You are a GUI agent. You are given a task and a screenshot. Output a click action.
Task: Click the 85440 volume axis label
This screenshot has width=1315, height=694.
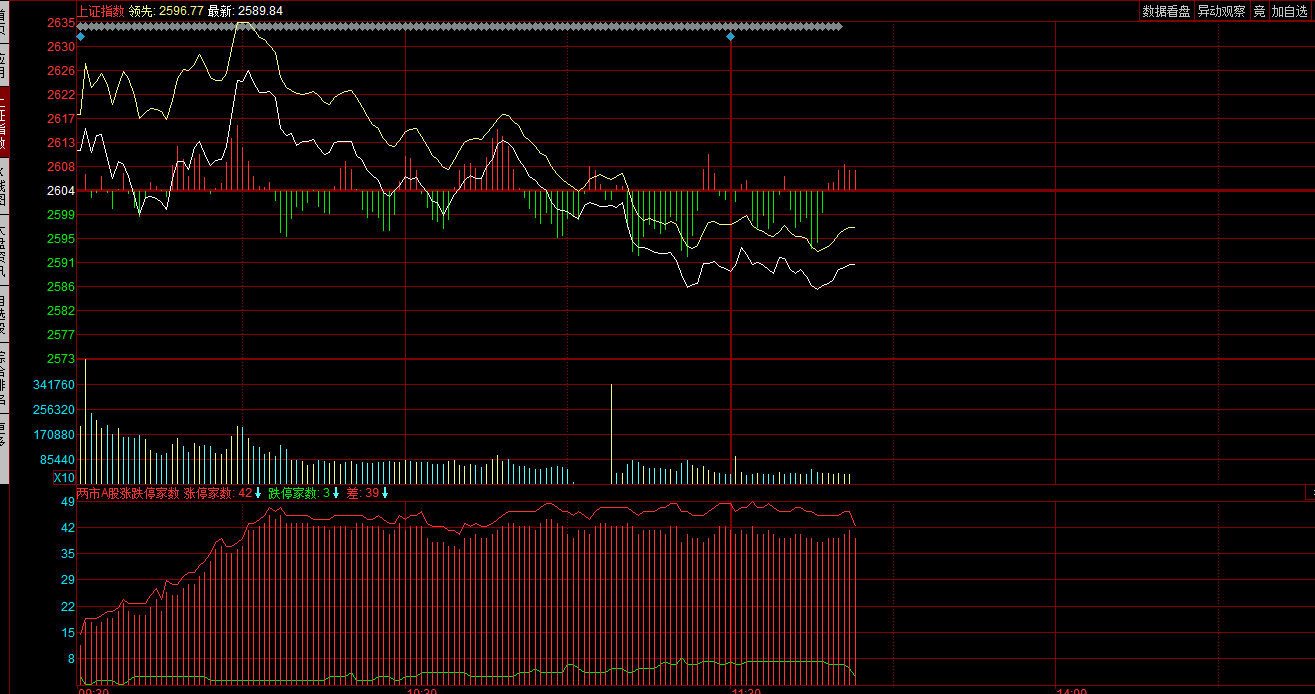click(x=57, y=460)
